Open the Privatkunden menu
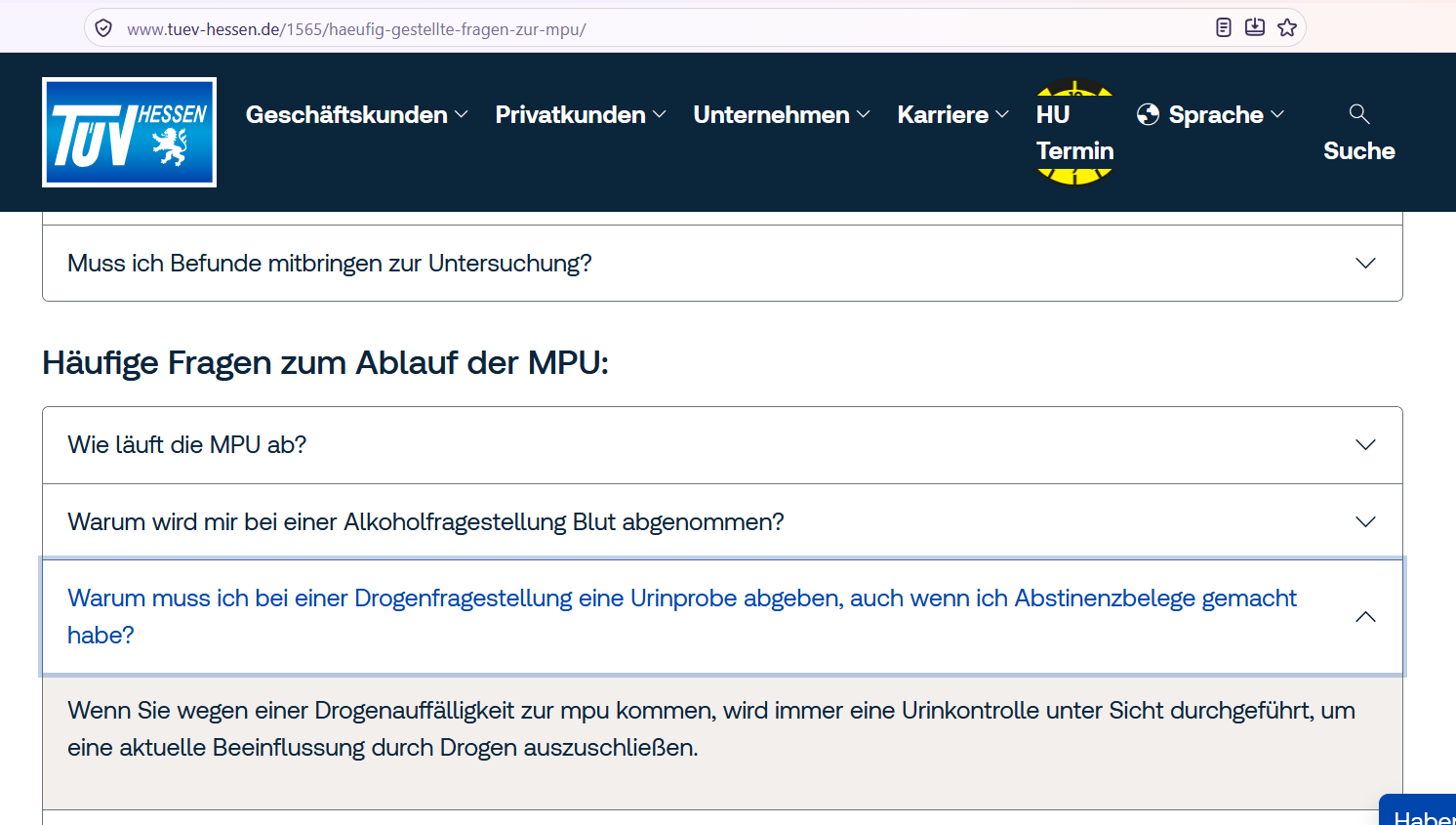The image size is (1456, 825). (582, 115)
